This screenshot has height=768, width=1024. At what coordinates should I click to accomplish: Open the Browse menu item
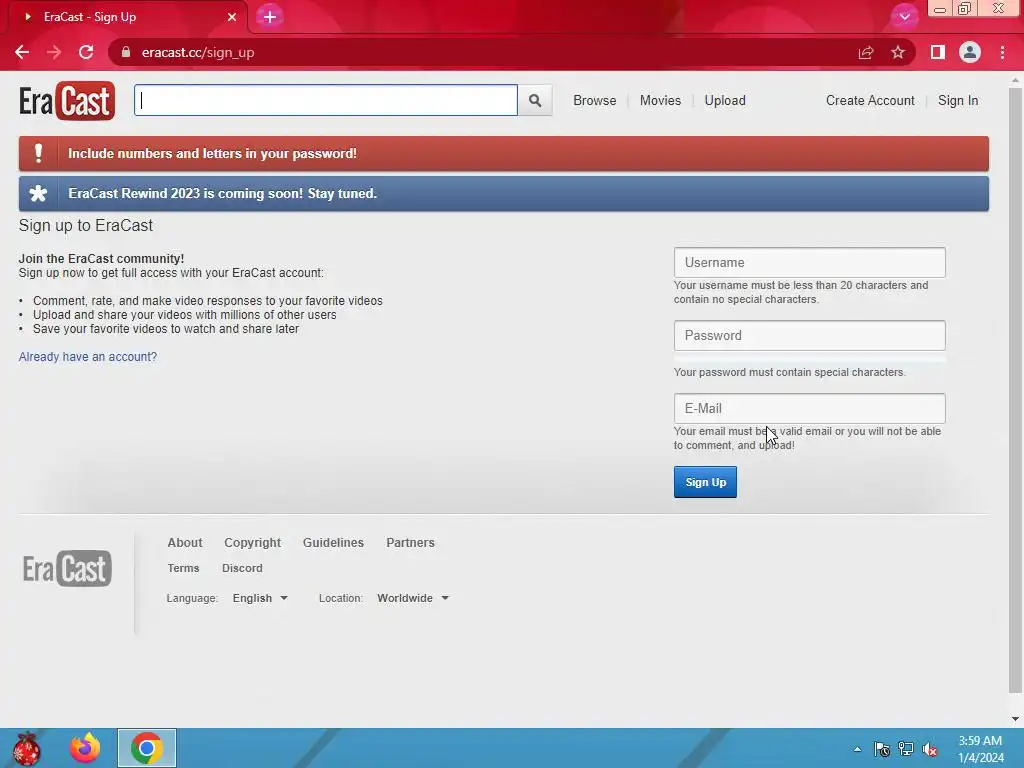[x=595, y=101]
